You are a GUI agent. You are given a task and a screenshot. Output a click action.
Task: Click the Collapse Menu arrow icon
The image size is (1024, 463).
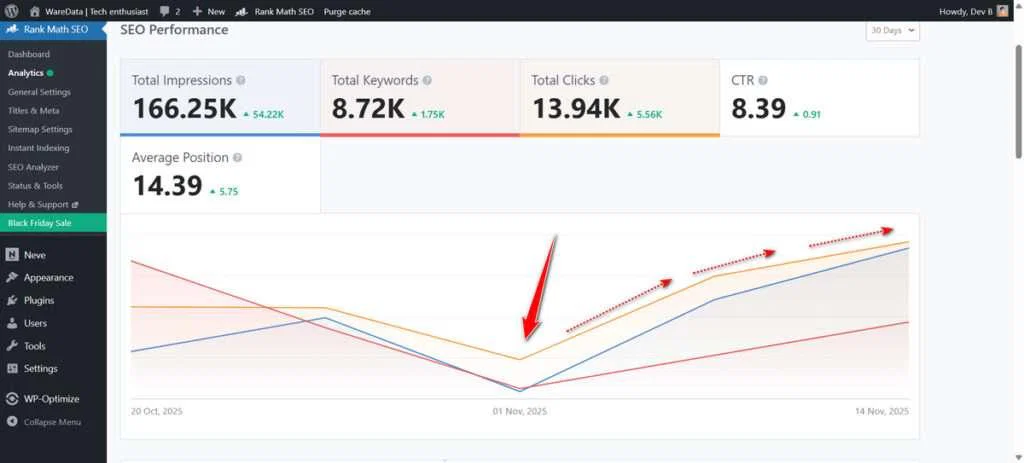tap(12, 422)
